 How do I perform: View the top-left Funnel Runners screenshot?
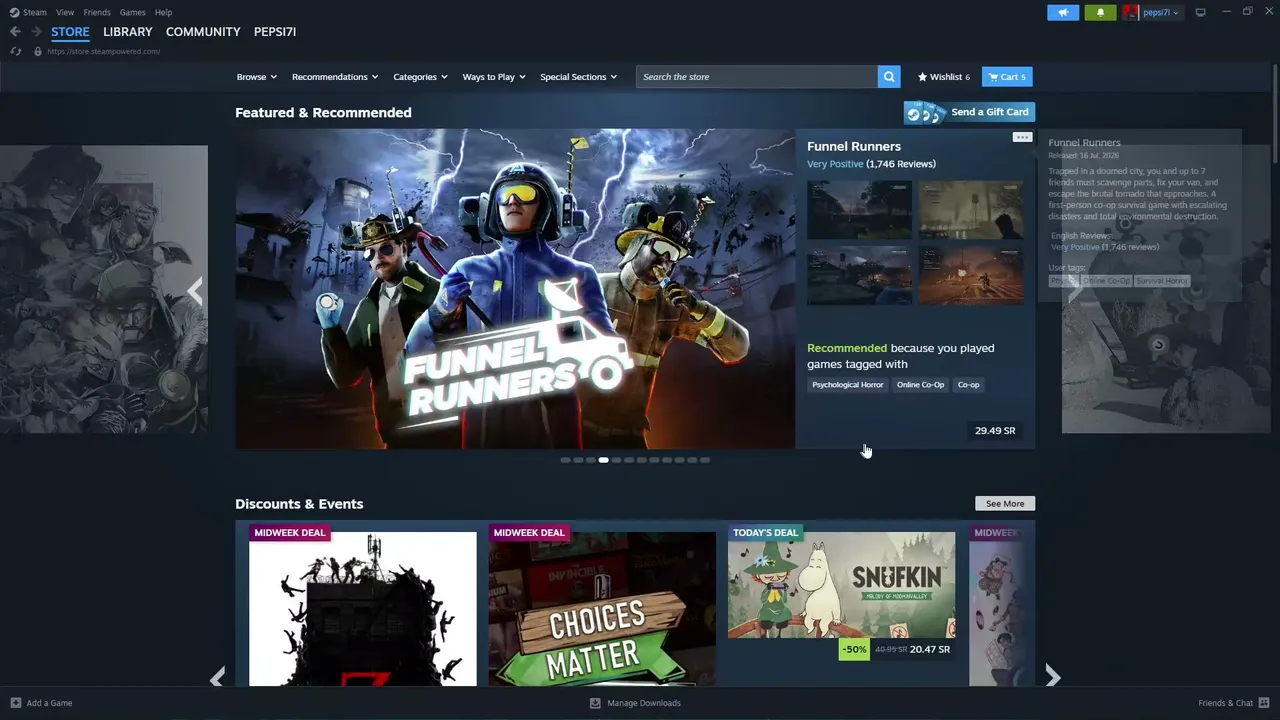[860, 210]
